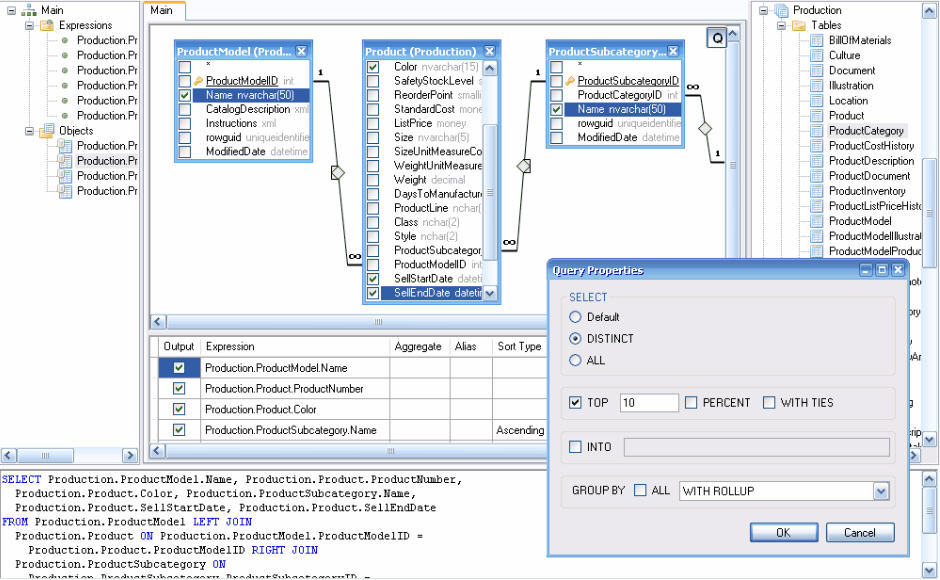Click the green expression icon under Expressions

click(65, 40)
